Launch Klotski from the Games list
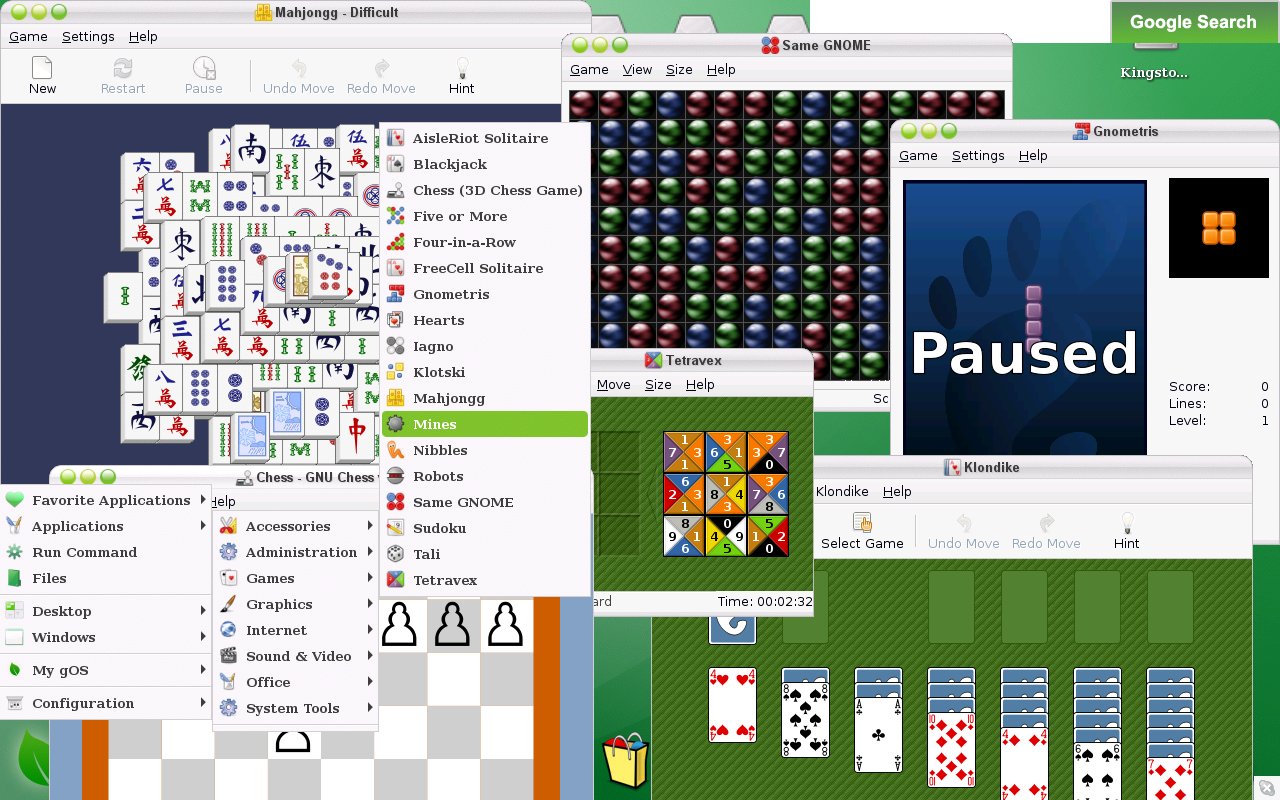 486,372
